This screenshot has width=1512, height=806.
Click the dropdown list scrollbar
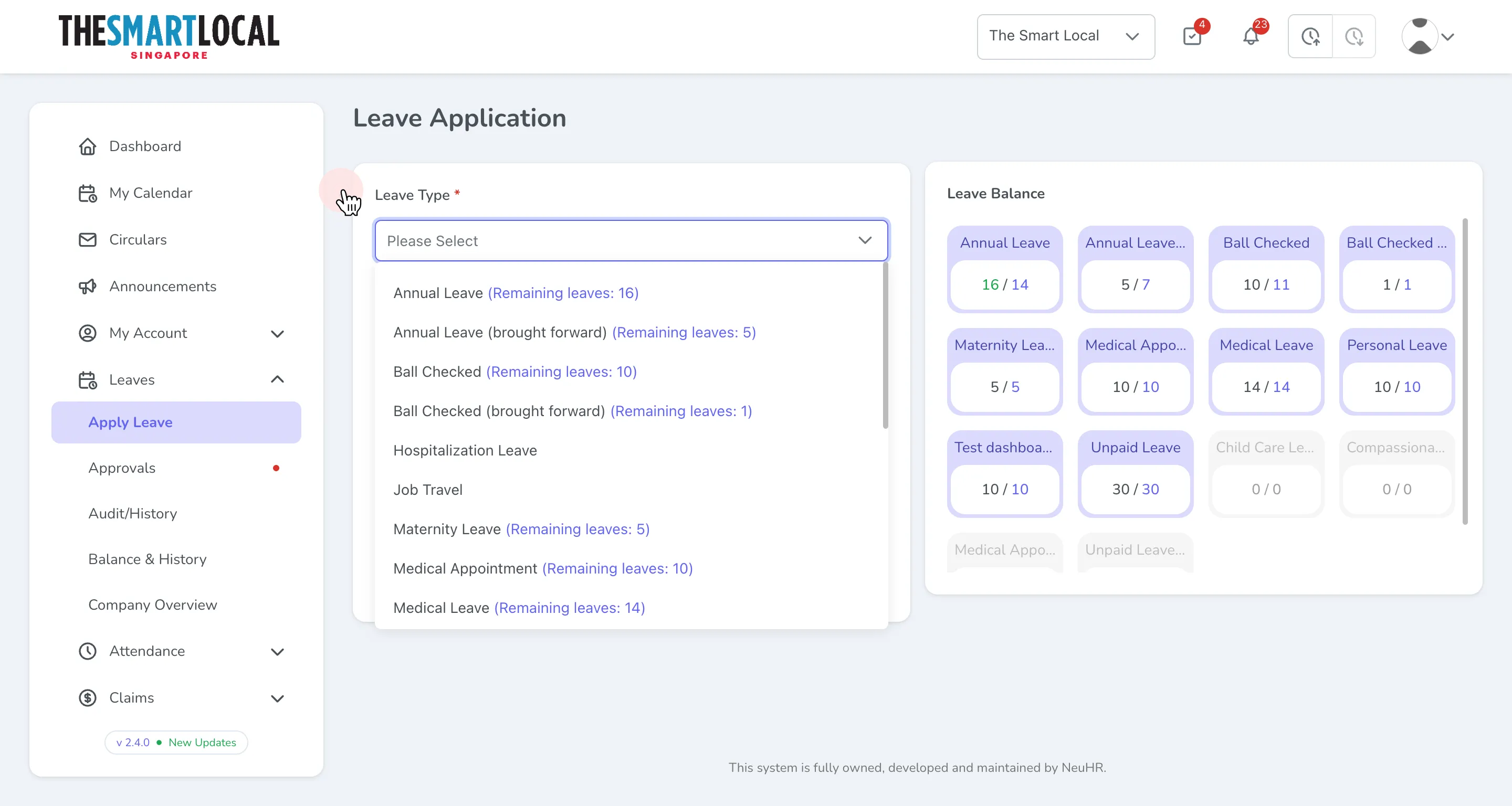[x=885, y=346]
